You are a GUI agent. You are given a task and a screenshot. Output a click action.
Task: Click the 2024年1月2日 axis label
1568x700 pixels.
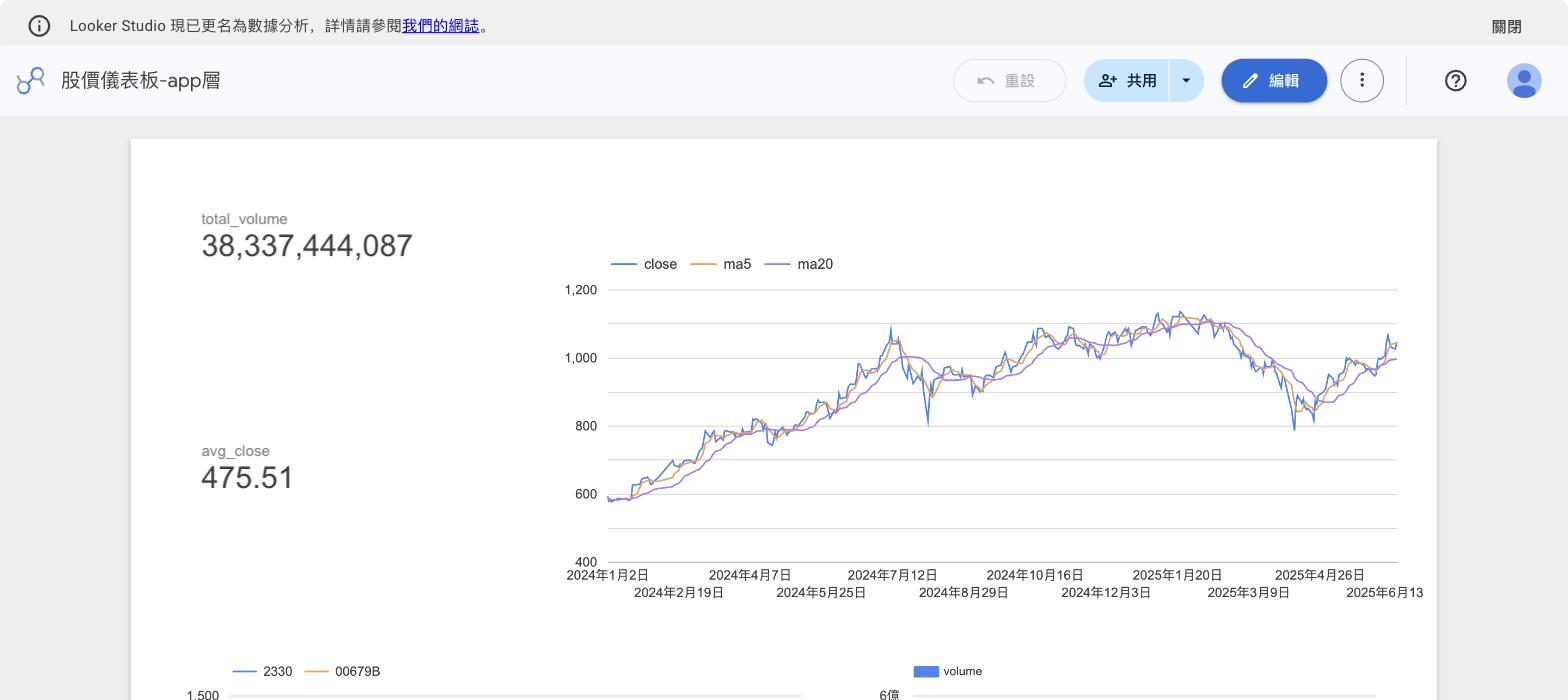click(607, 575)
